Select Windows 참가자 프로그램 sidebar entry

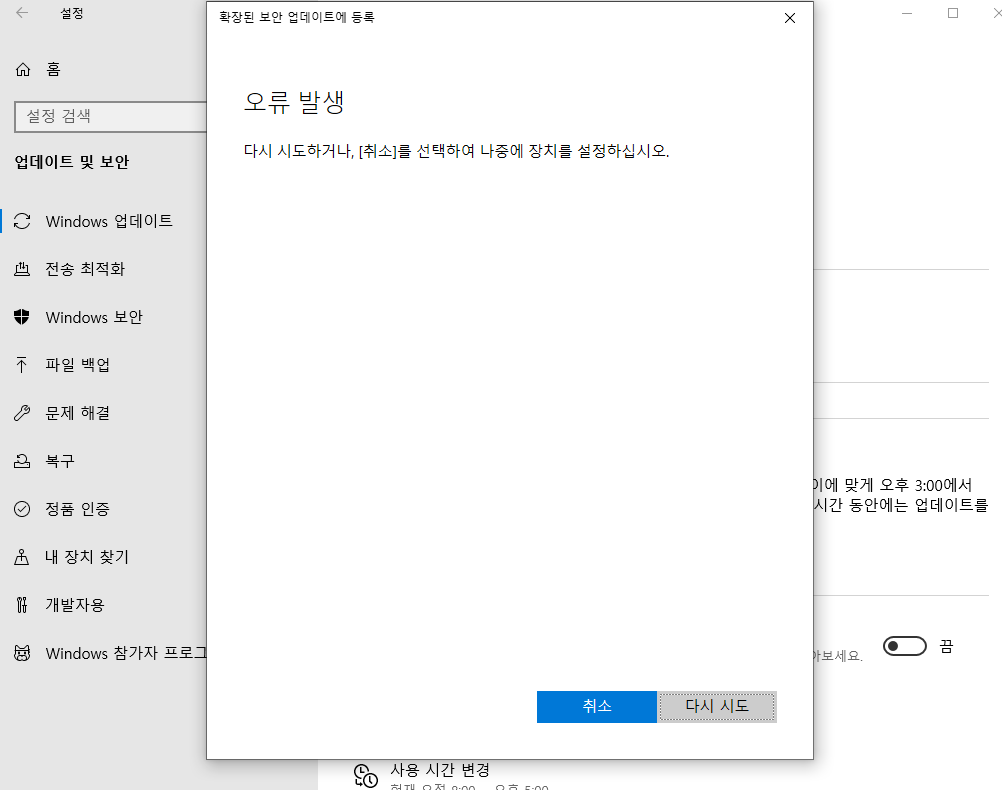click(126, 653)
